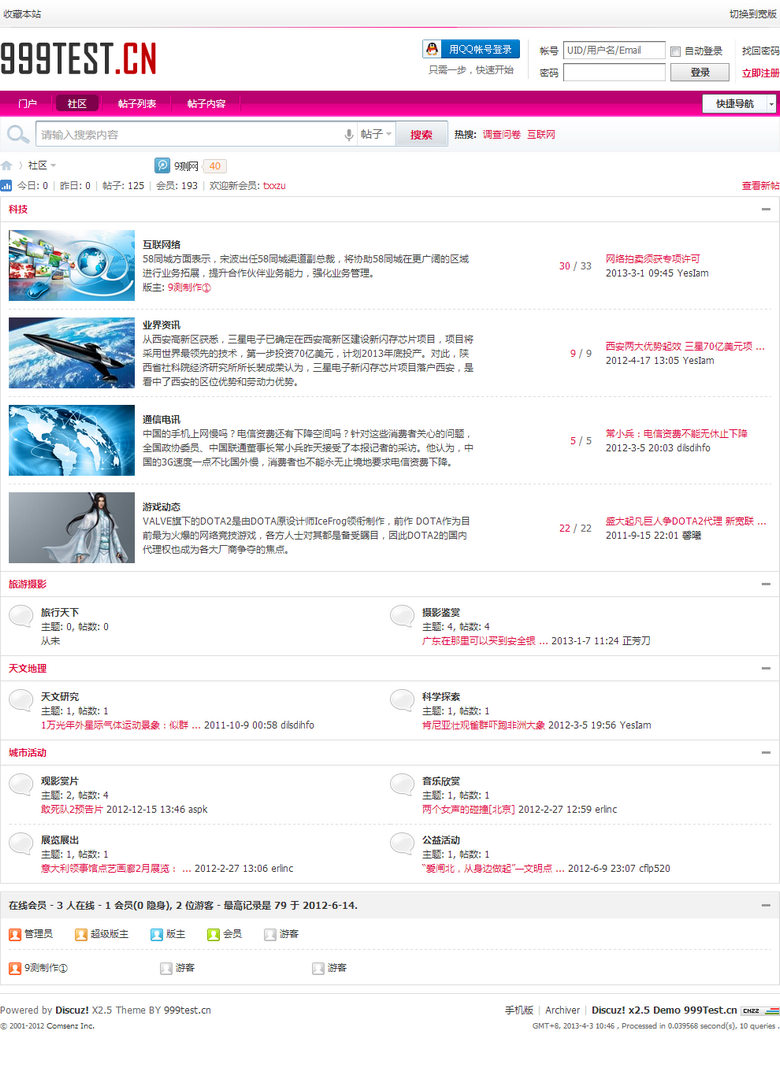Enable the 自动登录 checkbox

[675, 51]
